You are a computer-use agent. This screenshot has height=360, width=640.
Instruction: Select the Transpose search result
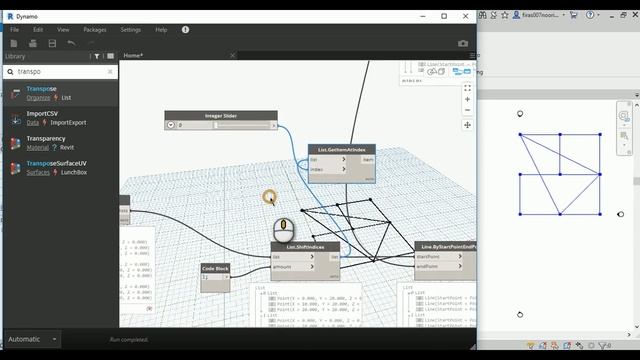pos(60,93)
